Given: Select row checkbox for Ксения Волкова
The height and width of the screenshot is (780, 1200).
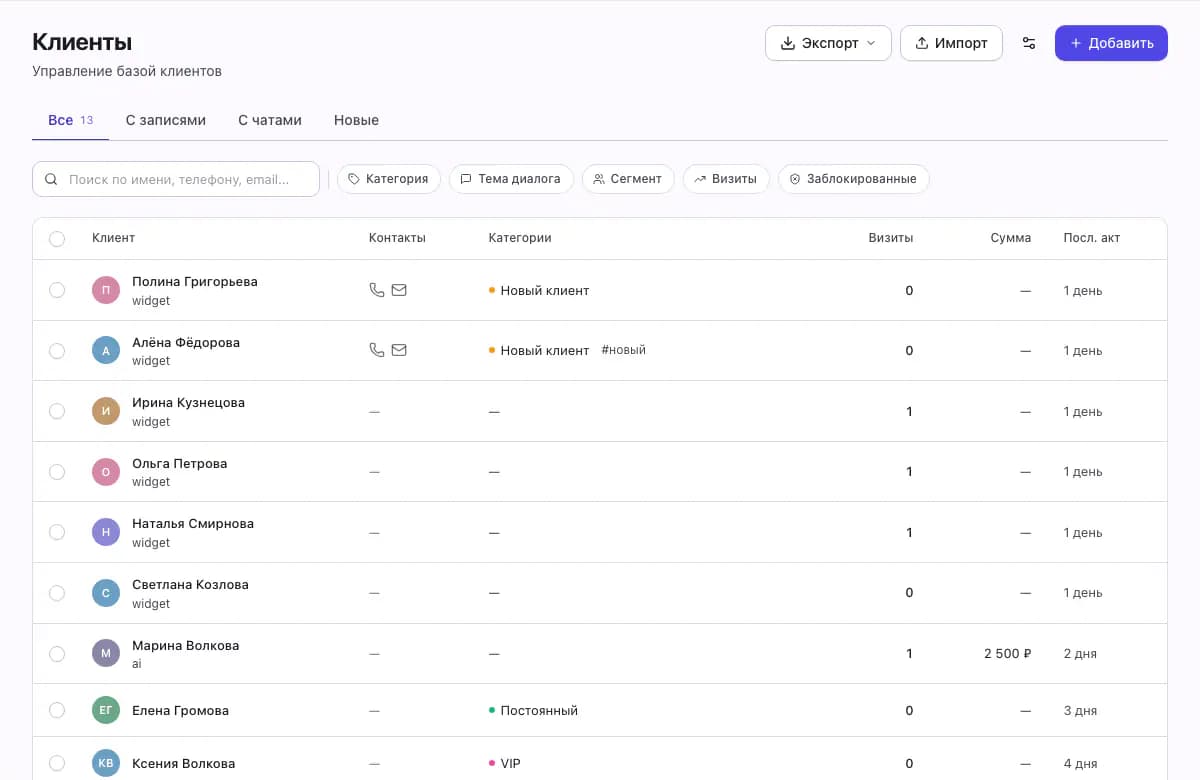Looking at the screenshot, I should 57,763.
